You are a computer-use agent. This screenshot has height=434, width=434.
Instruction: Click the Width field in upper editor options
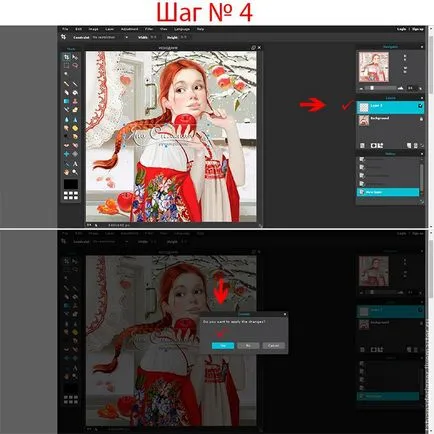[154, 37]
